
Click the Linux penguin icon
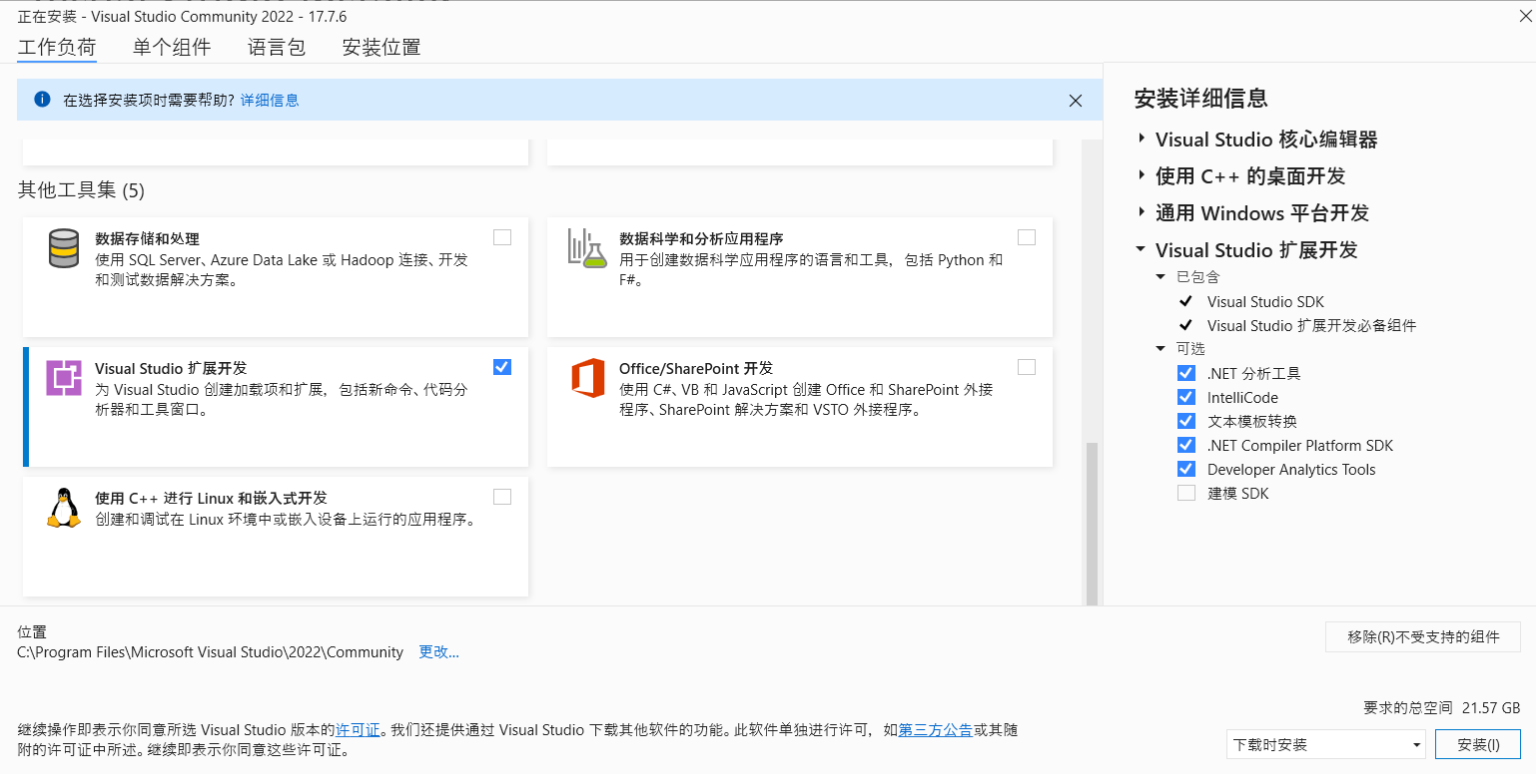click(64, 508)
